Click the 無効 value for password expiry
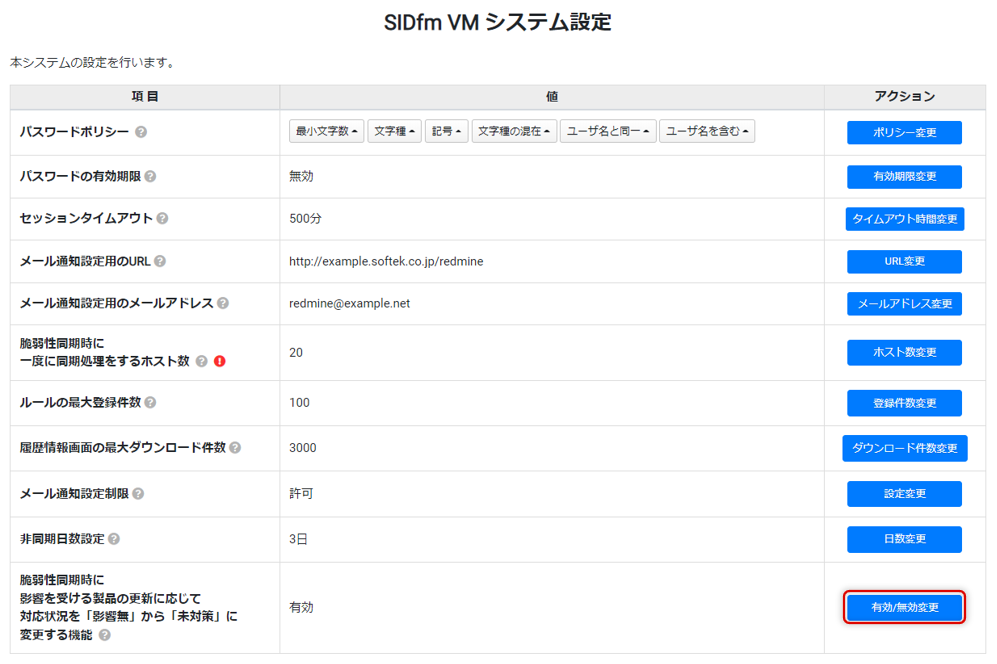This screenshot has width=997, height=664. click(x=301, y=176)
